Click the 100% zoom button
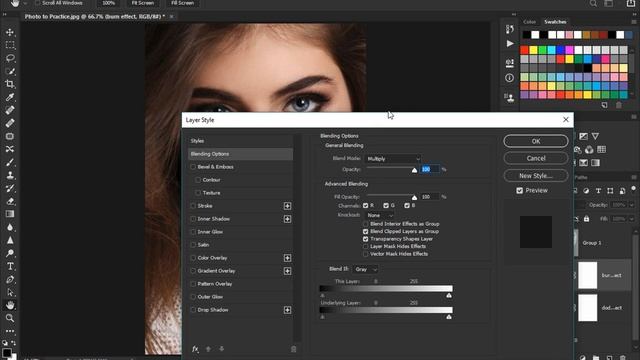Image resolution: width=640 pixels, height=360 pixels. tap(109, 3)
